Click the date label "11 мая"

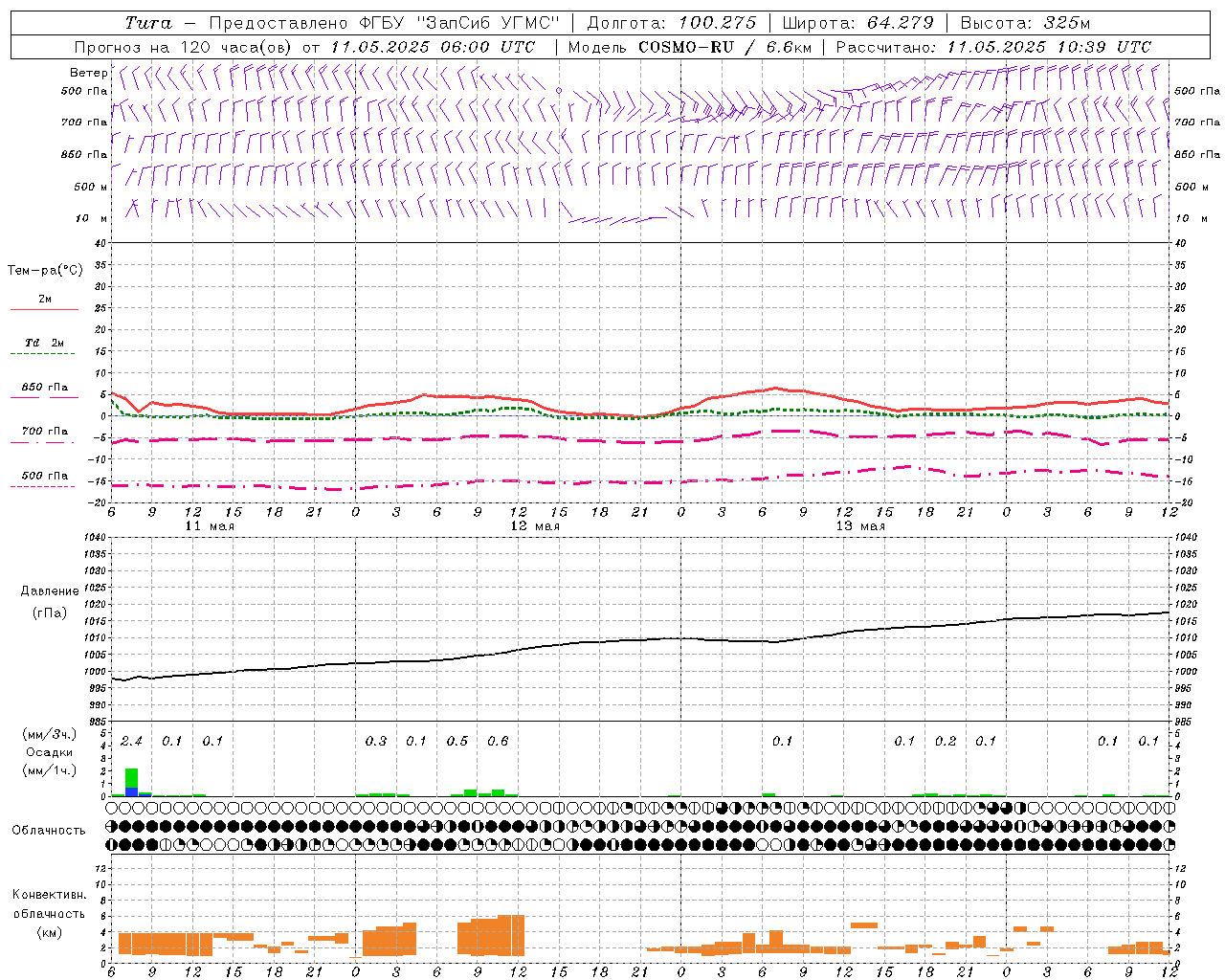click(x=210, y=526)
